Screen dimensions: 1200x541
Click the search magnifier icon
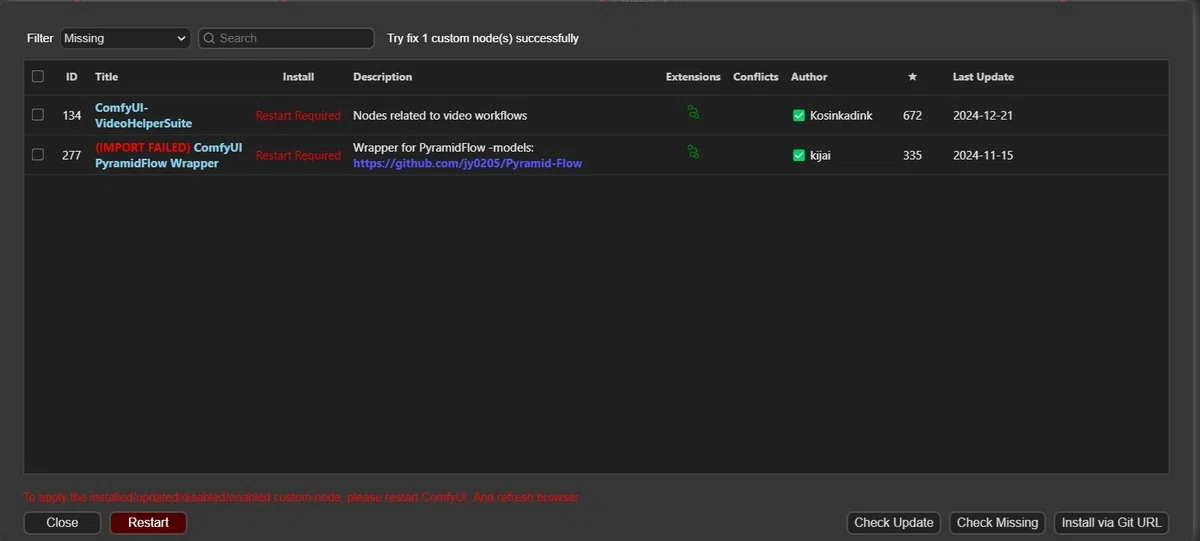coord(209,38)
